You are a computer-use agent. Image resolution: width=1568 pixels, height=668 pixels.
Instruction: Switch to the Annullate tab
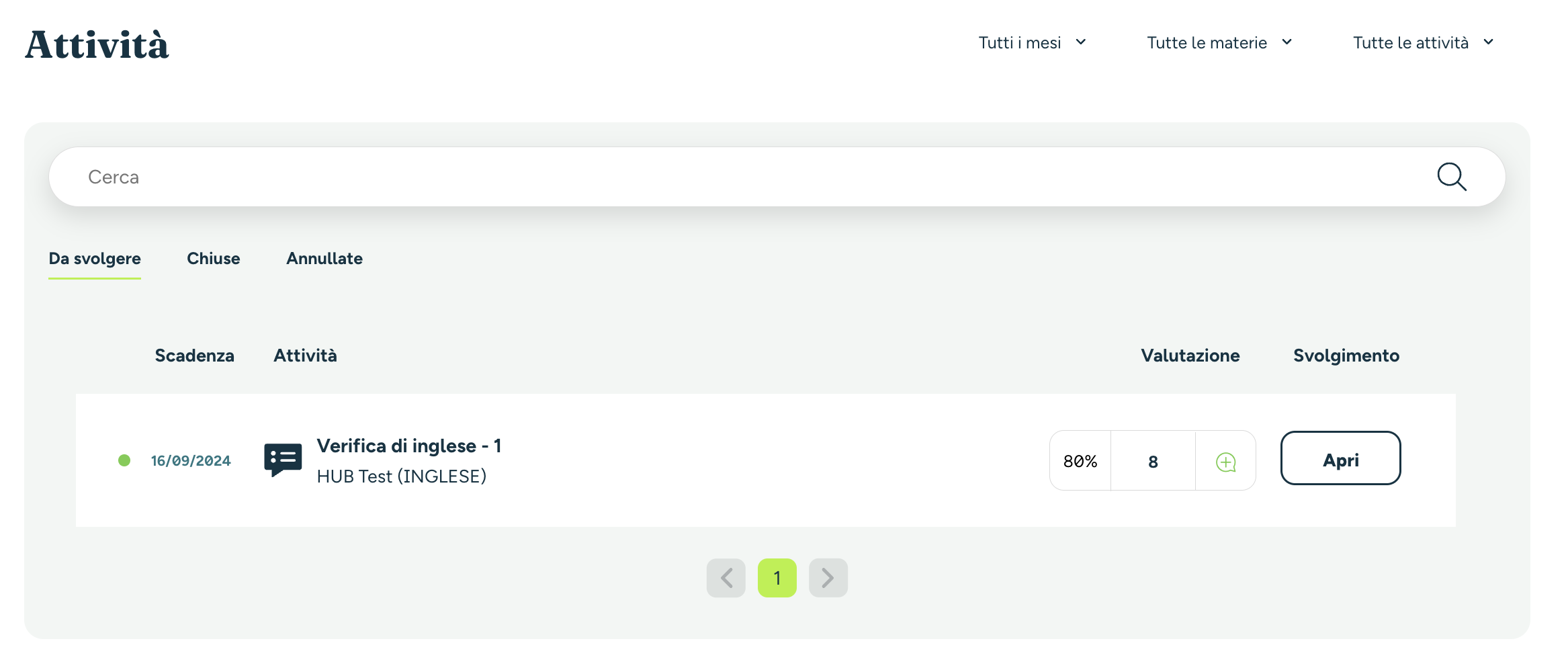tap(324, 259)
